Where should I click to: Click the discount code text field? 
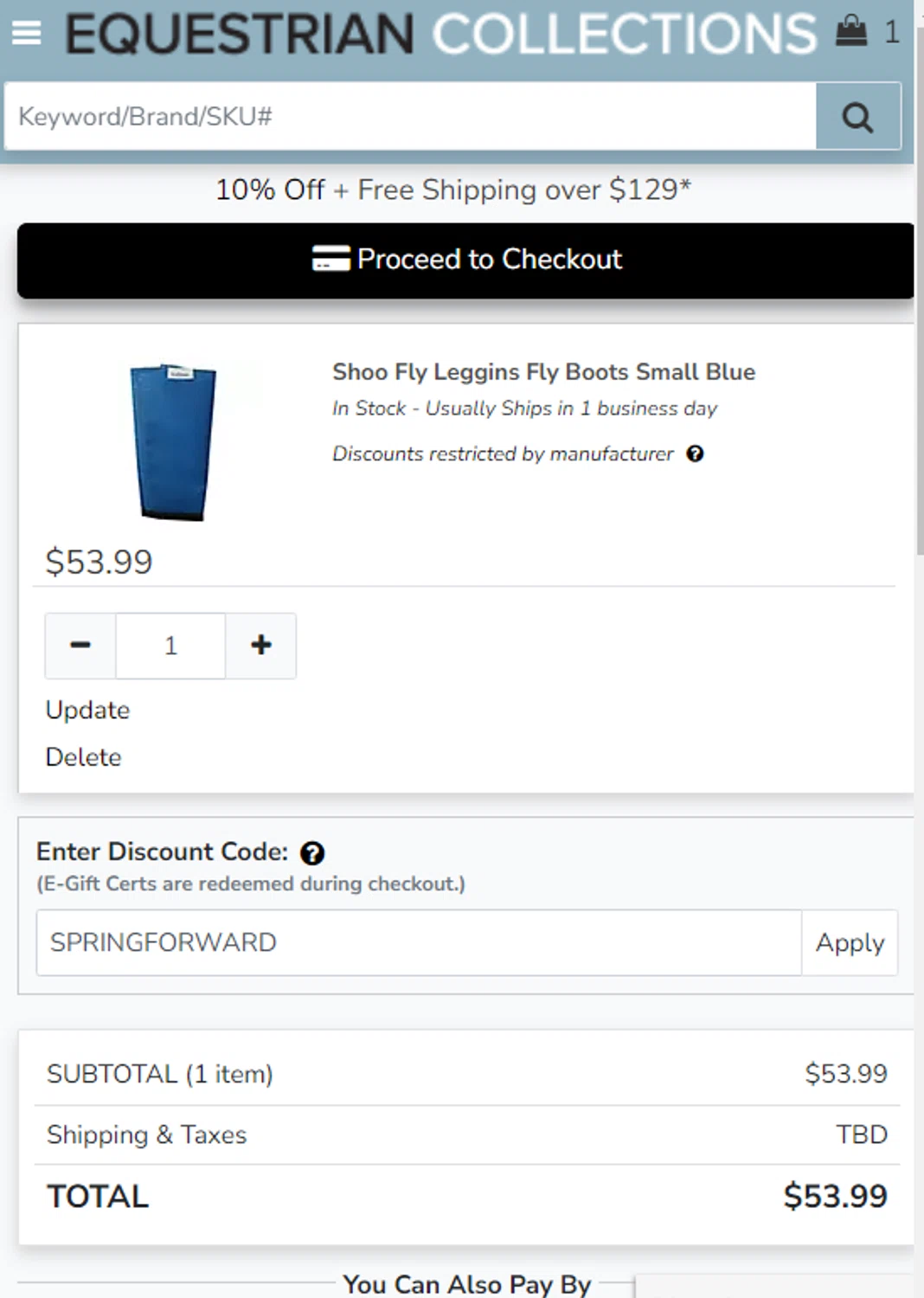[x=419, y=942]
